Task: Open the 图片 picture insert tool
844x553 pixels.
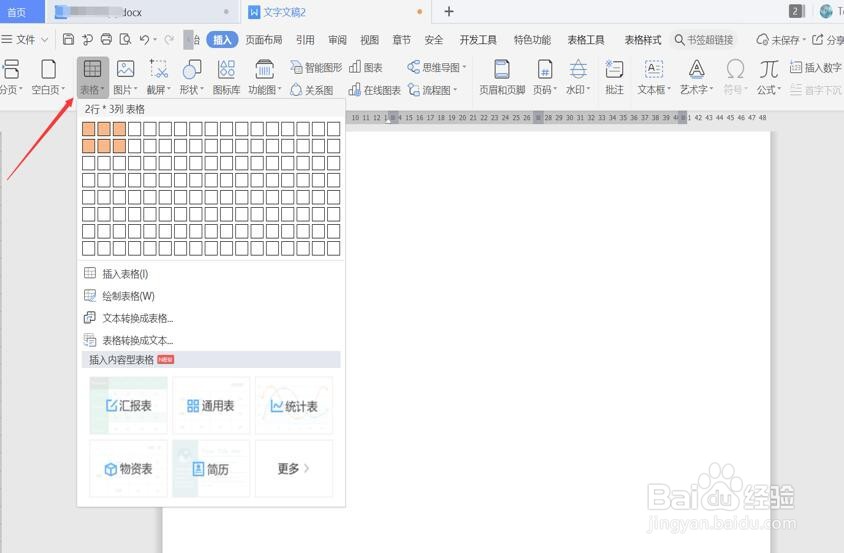Action: coord(125,77)
